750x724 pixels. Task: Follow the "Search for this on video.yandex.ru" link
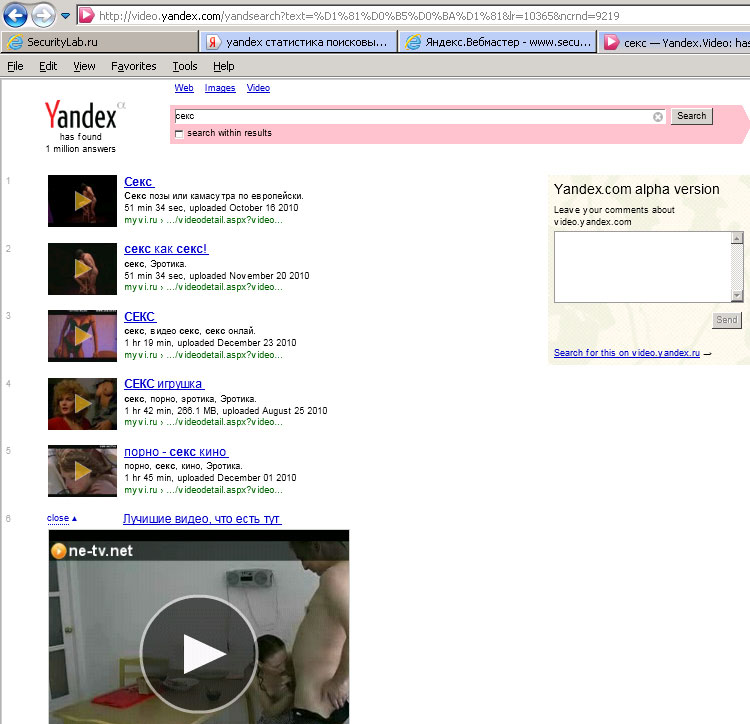pyautogui.click(x=627, y=353)
